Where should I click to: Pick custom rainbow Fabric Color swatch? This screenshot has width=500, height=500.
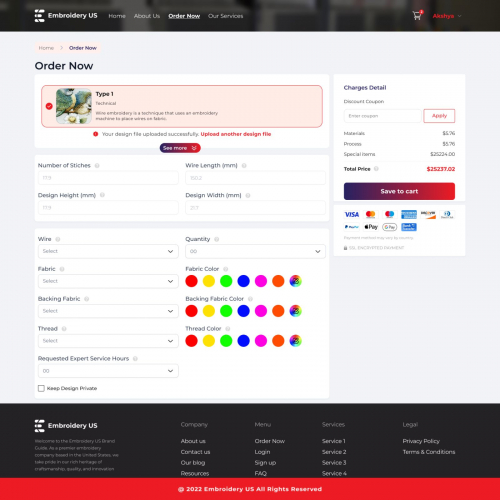point(295,281)
